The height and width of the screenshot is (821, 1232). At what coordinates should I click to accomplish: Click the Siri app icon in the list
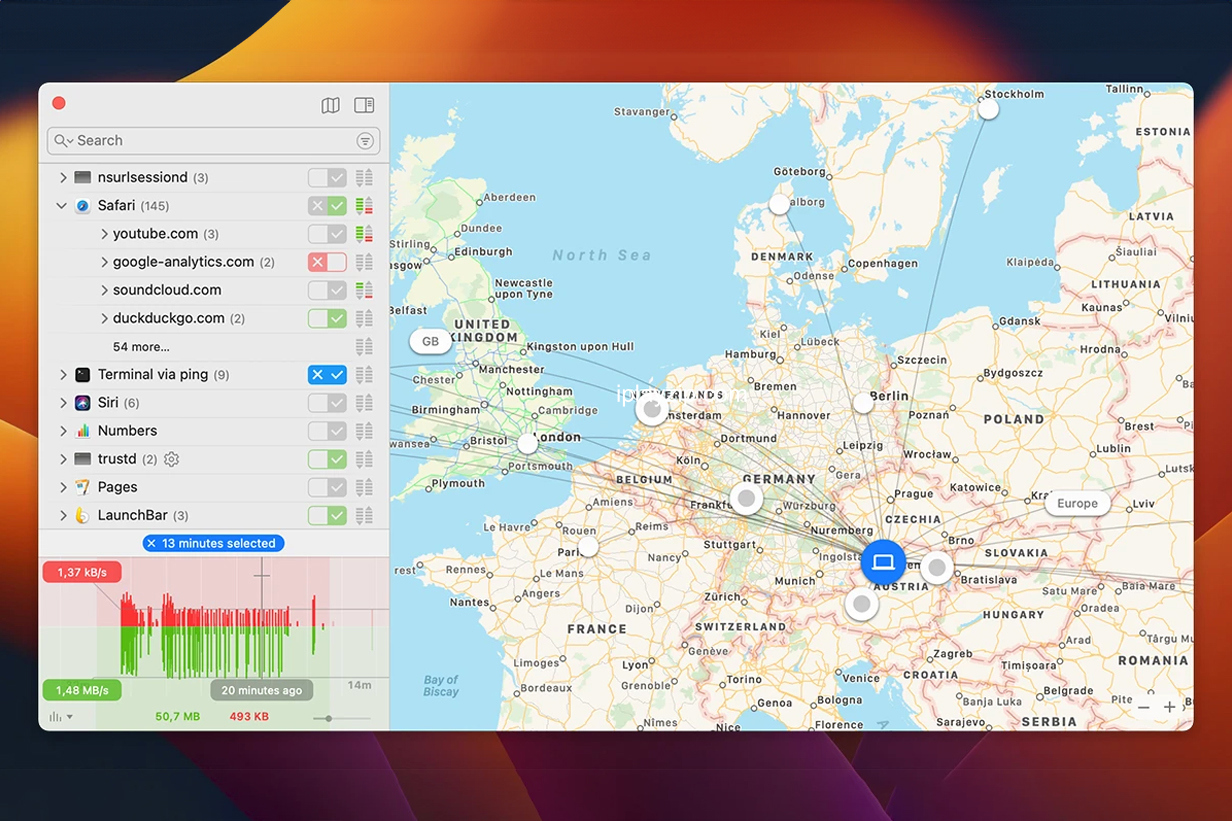83,403
